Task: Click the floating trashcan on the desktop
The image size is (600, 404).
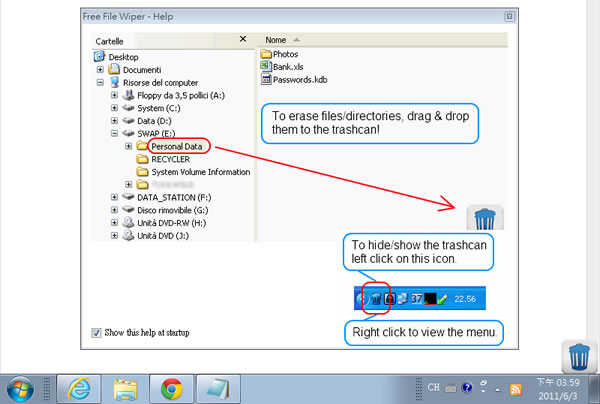Action: (579, 357)
